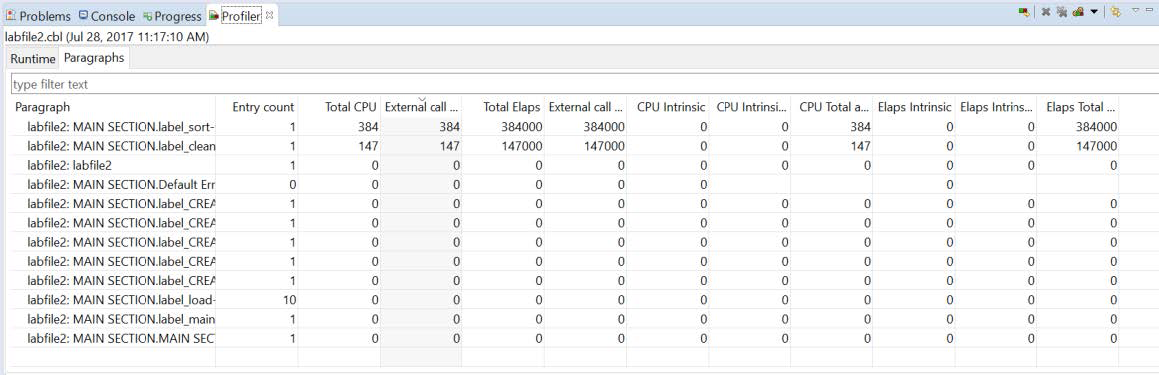1159x375 pixels.
Task: Sort by the 'CPU Intrinsic' column header
Action: (x=667, y=107)
